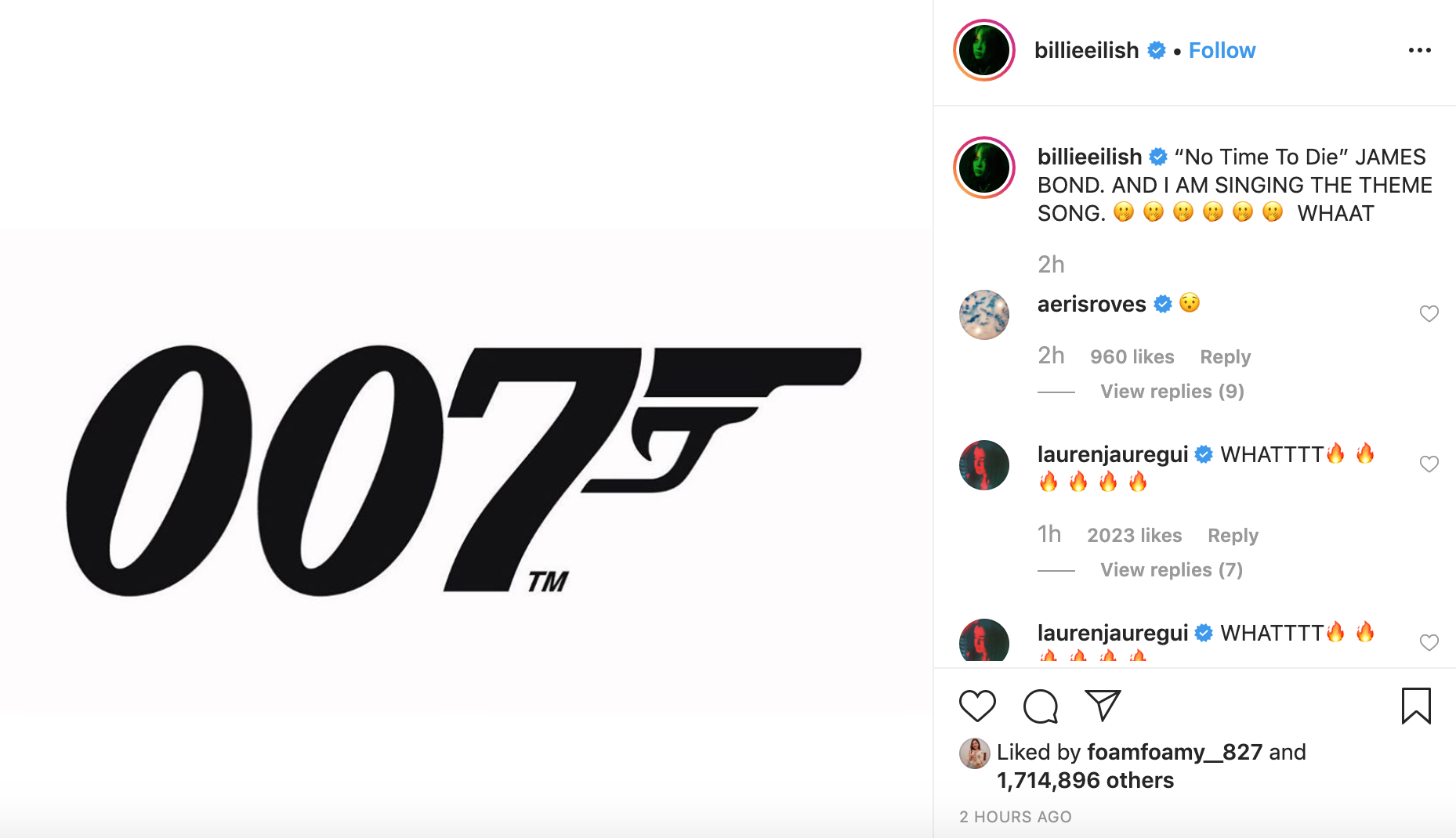Open the 1,714,896 others likes list
Image resolution: width=1456 pixels, height=838 pixels.
click(x=1085, y=780)
